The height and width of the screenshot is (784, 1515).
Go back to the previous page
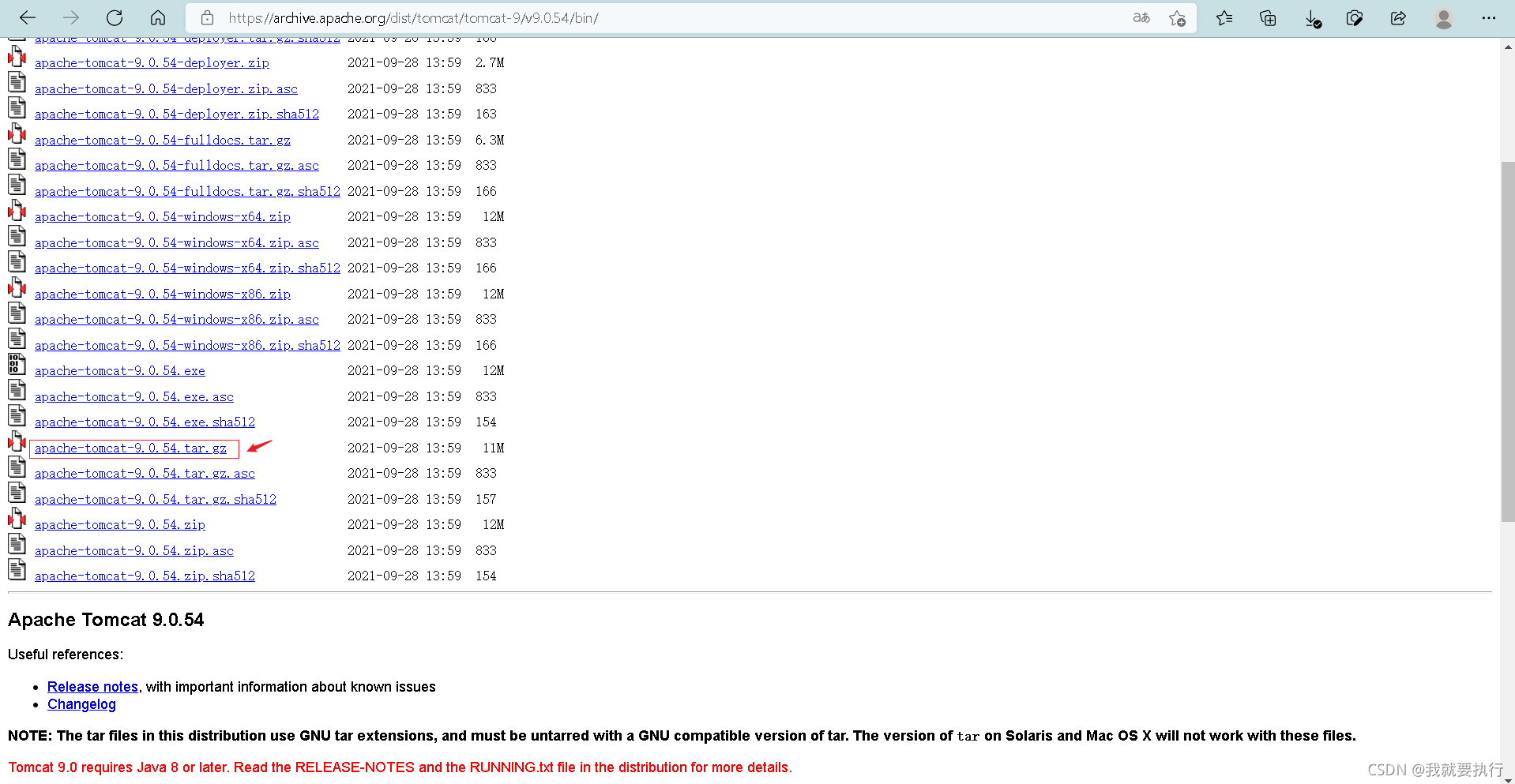point(27,17)
